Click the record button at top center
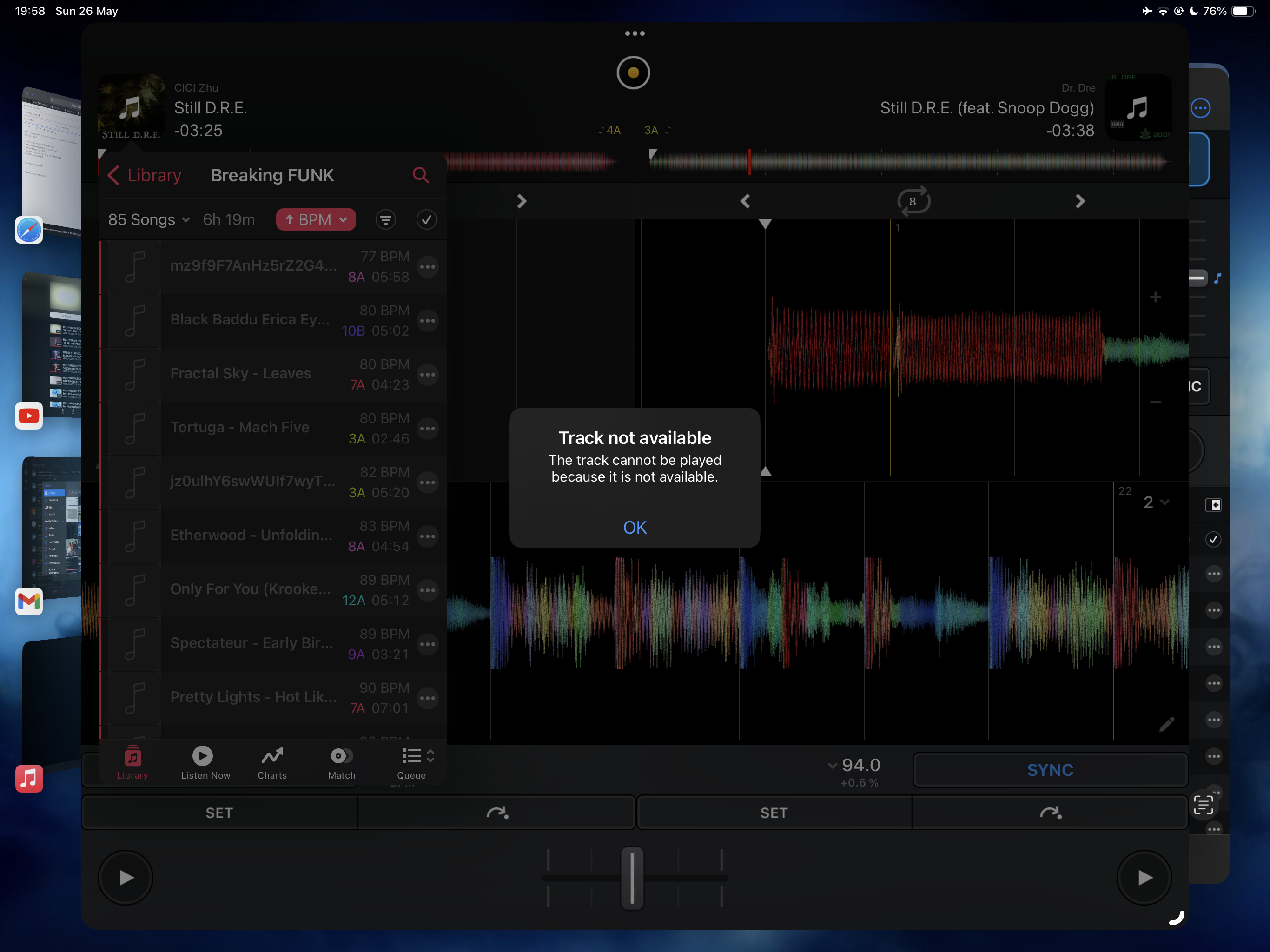The height and width of the screenshot is (952, 1270). (633, 73)
